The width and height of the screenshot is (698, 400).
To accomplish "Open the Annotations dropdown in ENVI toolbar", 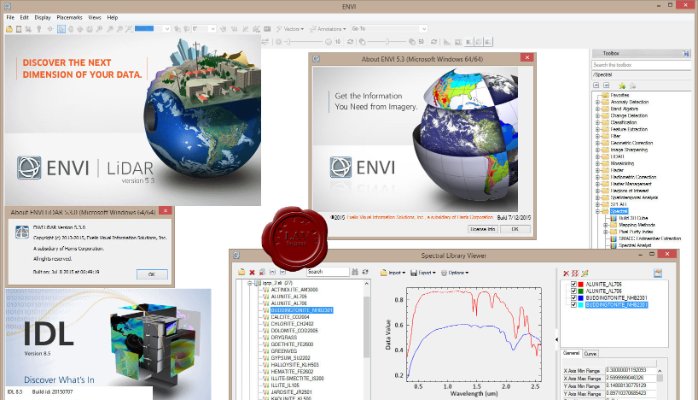I will point(328,29).
